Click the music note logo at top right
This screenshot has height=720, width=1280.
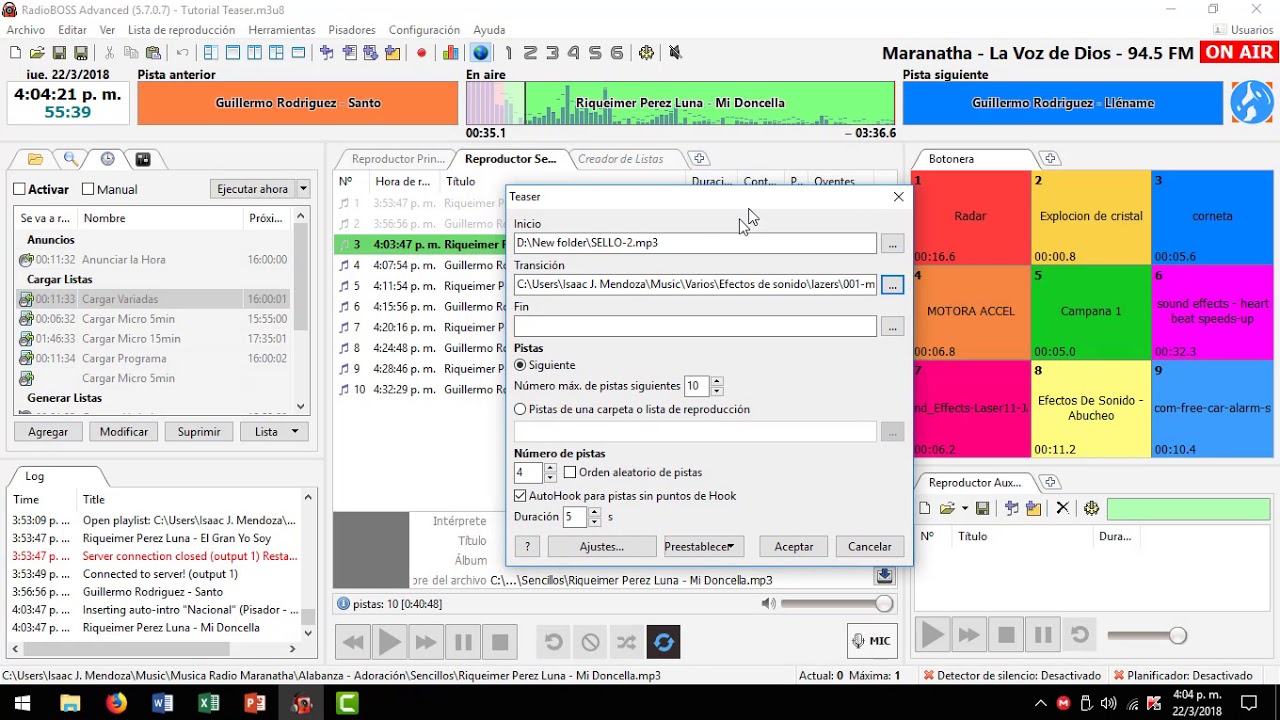[x=1251, y=102]
